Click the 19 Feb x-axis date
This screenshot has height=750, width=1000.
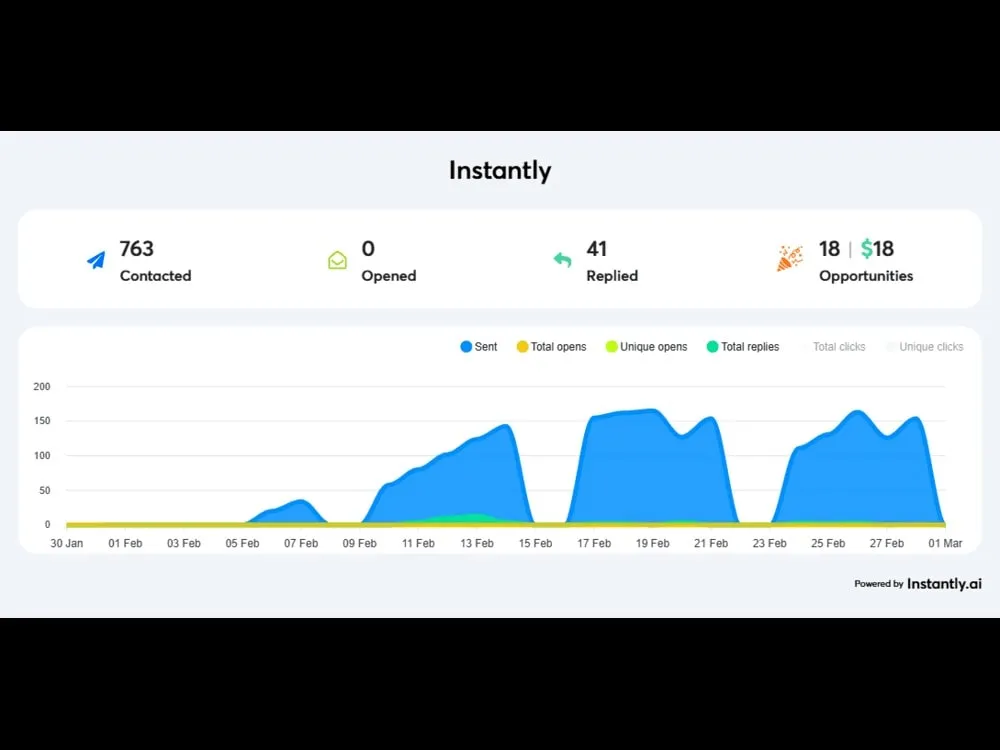[x=652, y=543]
